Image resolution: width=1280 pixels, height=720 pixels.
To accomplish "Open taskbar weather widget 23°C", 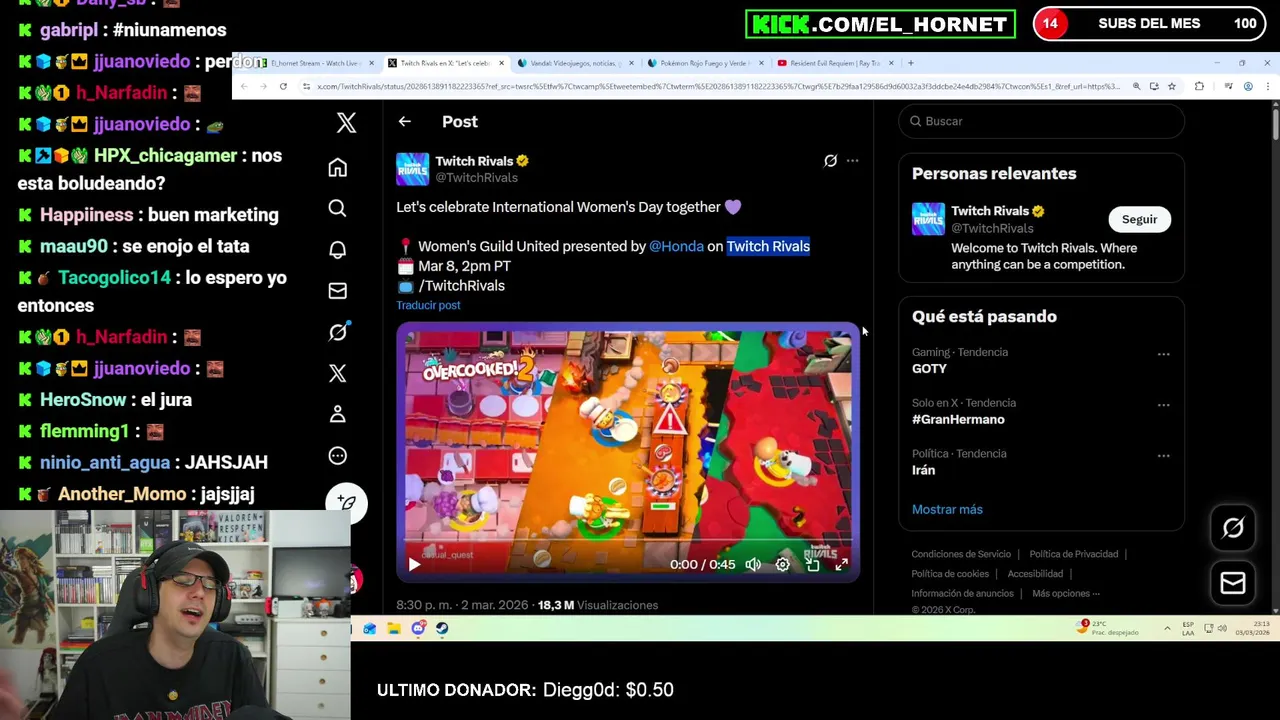I will point(1109,628).
